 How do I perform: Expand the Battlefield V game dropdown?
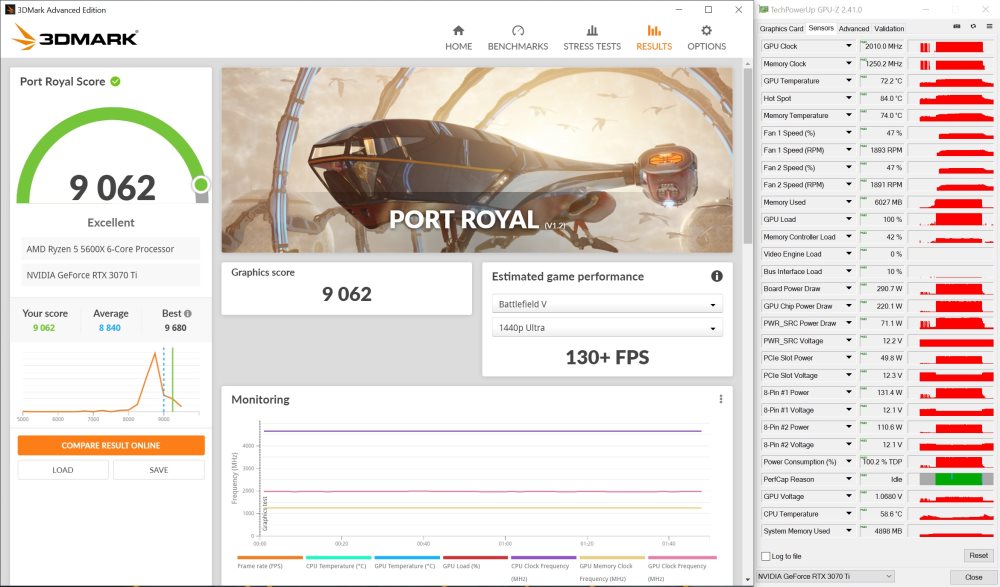coord(607,305)
